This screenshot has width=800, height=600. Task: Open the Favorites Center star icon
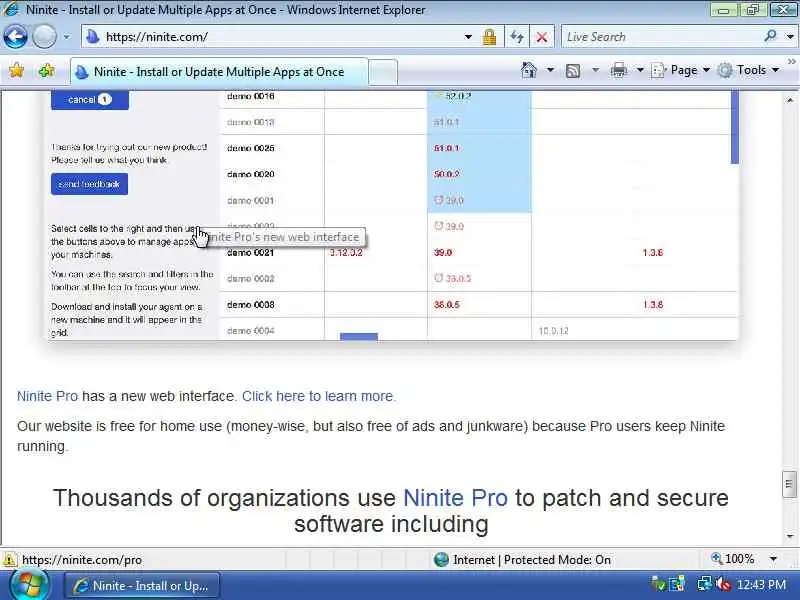16,70
